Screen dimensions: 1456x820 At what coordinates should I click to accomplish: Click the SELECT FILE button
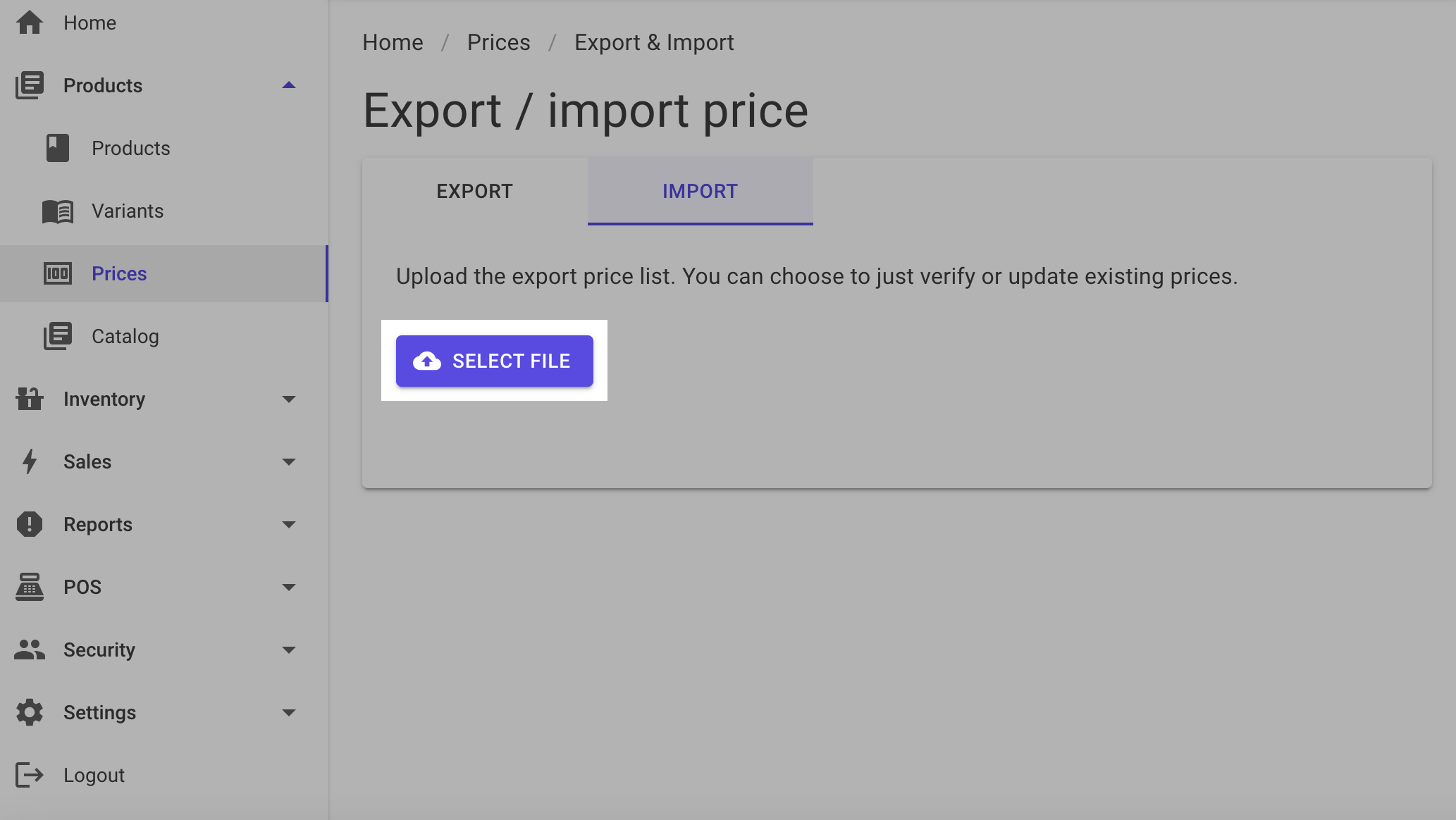pyautogui.click(x=495, y=361)
